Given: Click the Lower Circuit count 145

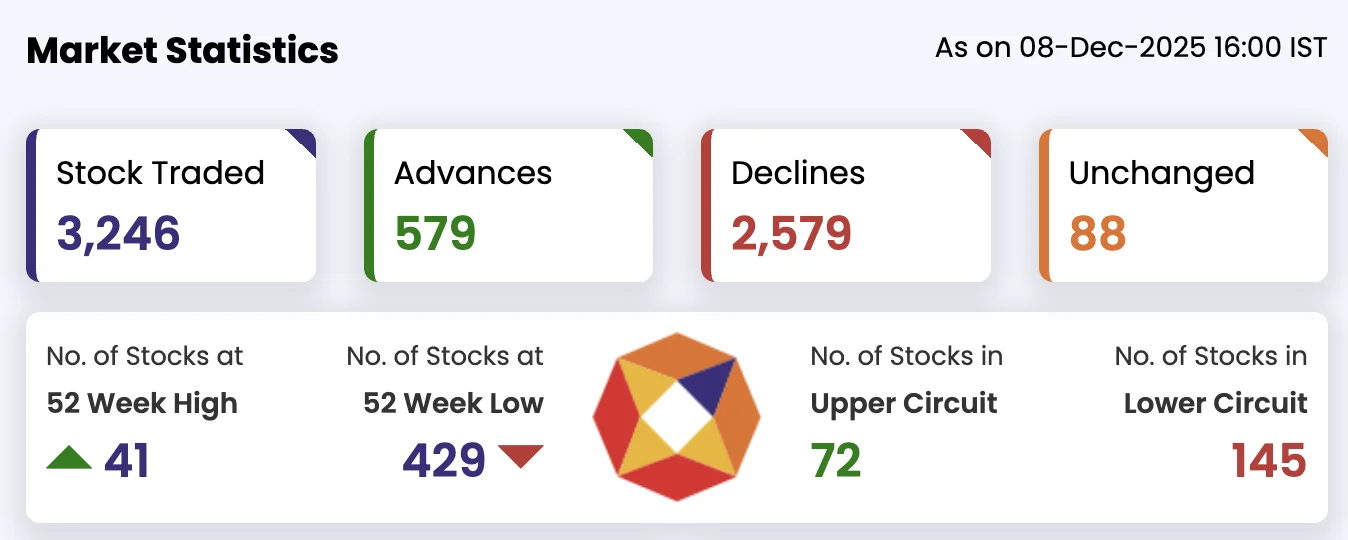Looking at the screenshot, I should (1268, 460).
